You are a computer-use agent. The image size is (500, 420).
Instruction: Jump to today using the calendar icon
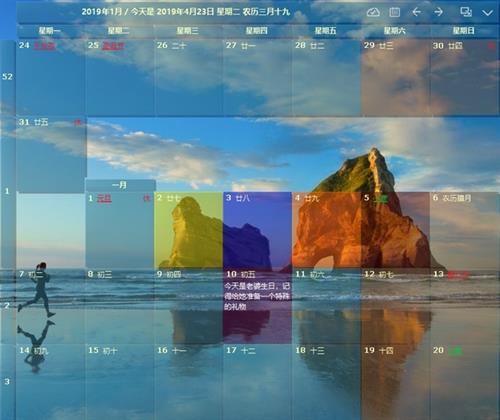pos(395,12)
